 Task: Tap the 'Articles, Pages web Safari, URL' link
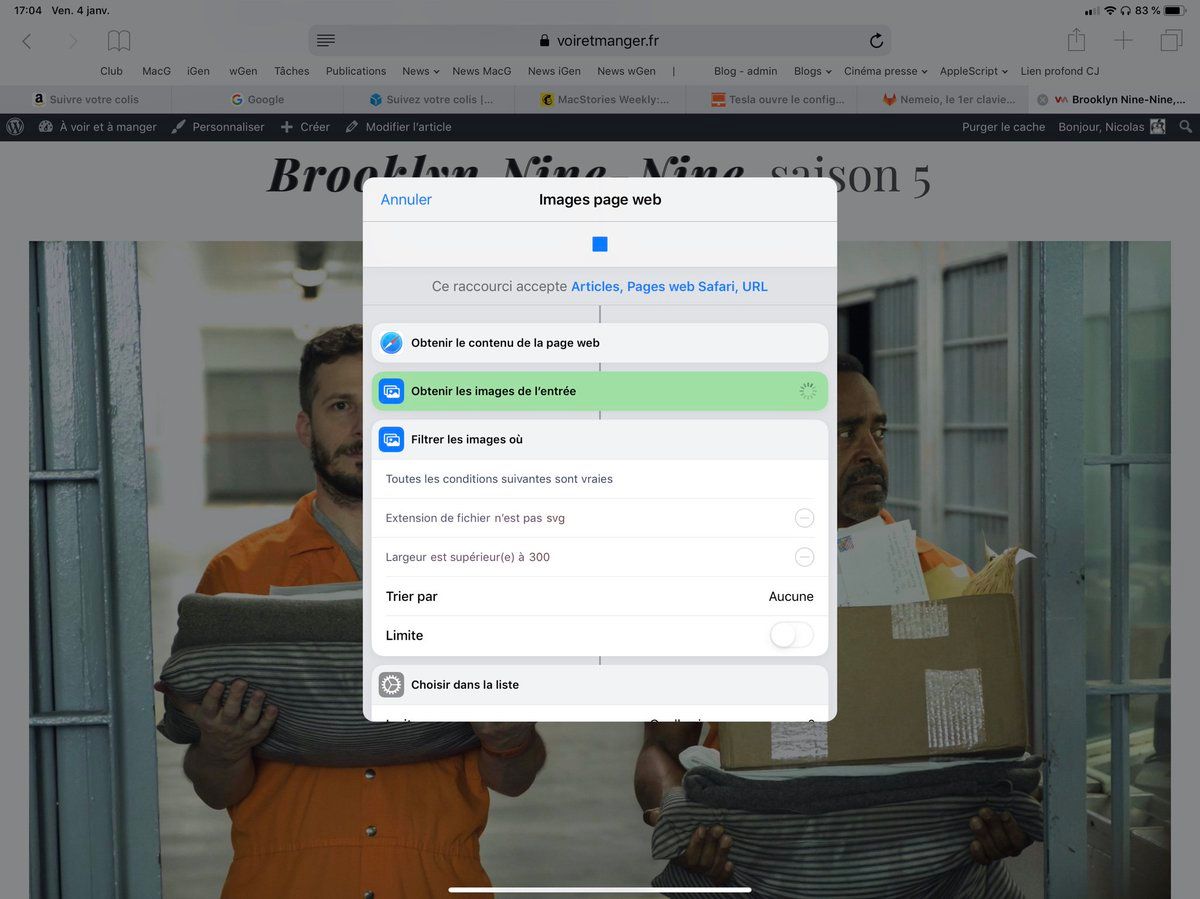[669, 286]
